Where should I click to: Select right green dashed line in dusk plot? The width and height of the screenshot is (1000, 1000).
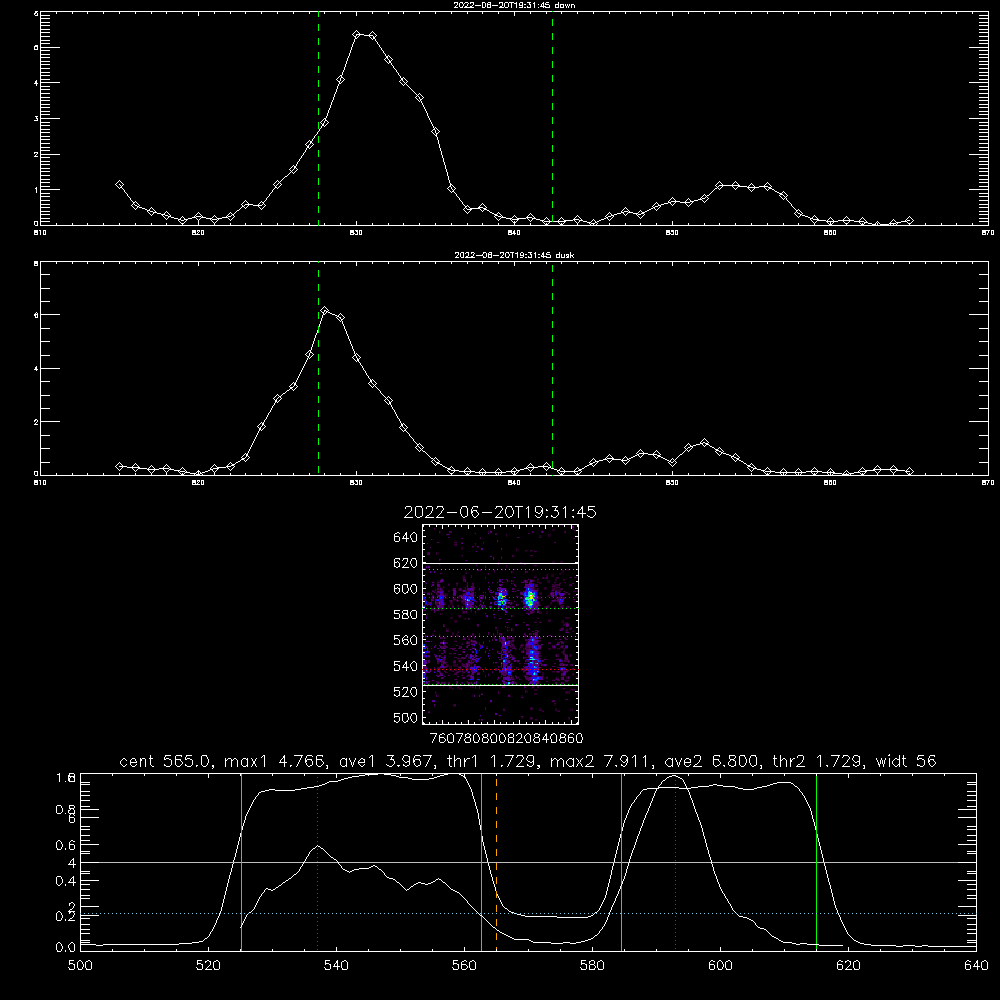pos(552,369)
